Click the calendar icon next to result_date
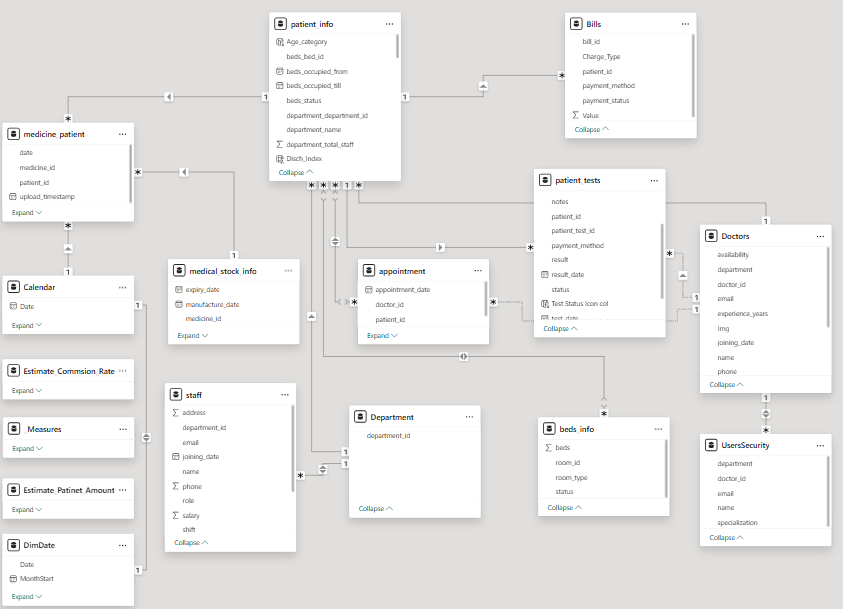Image resolution: width=843 pixels, height=609 pixels. pos(544,274)
